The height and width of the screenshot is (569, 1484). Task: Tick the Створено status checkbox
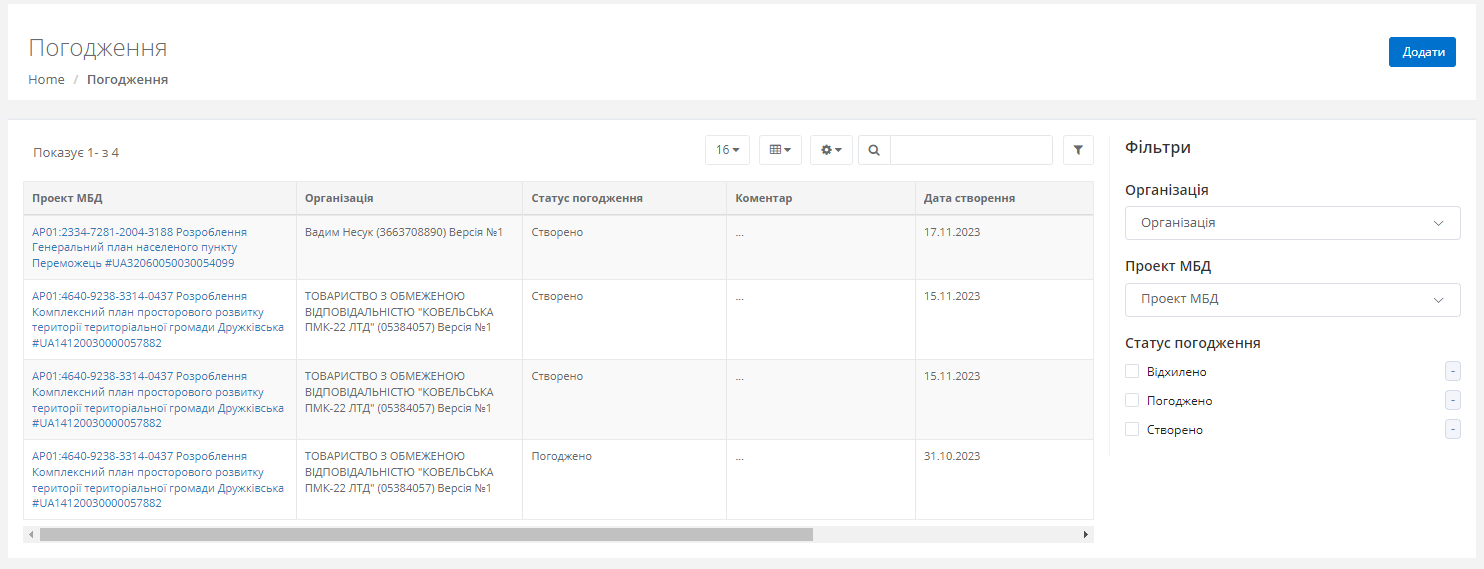pyautogui.click(x=1132, y=430)
